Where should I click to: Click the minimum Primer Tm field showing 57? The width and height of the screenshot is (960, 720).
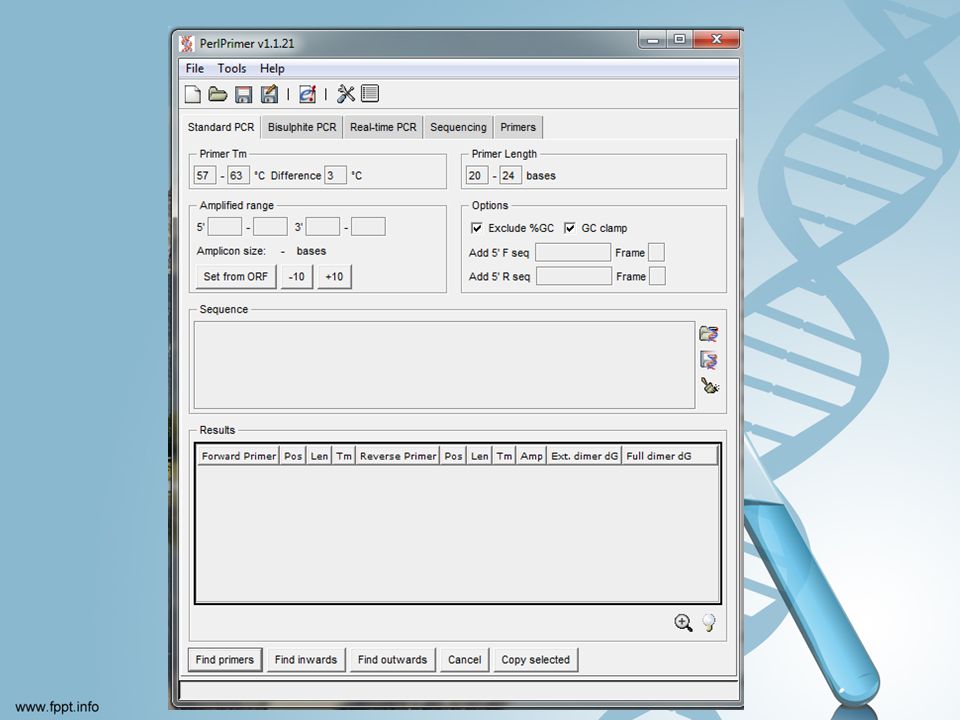204,176
